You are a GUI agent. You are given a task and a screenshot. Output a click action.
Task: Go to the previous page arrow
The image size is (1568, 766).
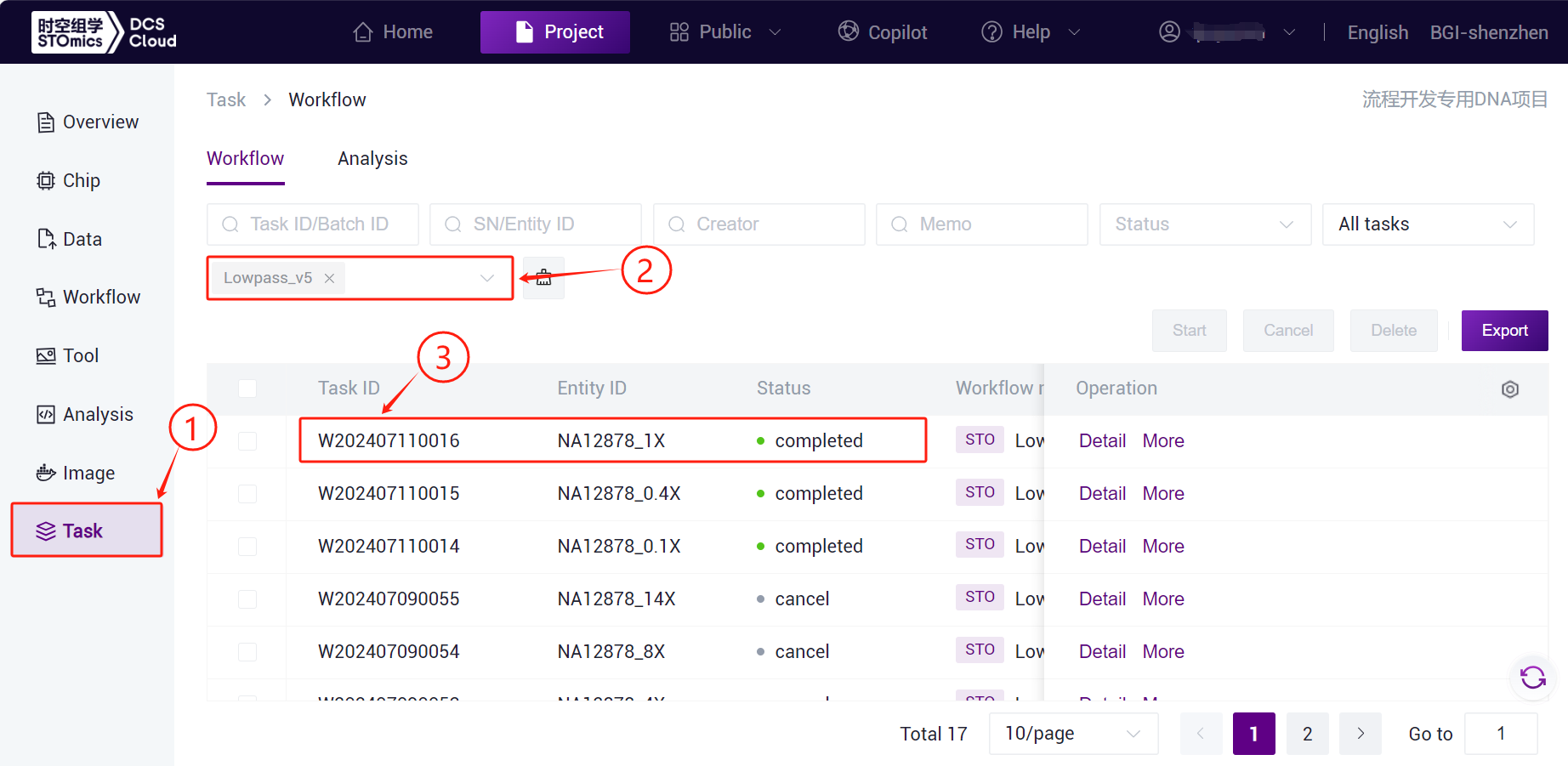1201,734
